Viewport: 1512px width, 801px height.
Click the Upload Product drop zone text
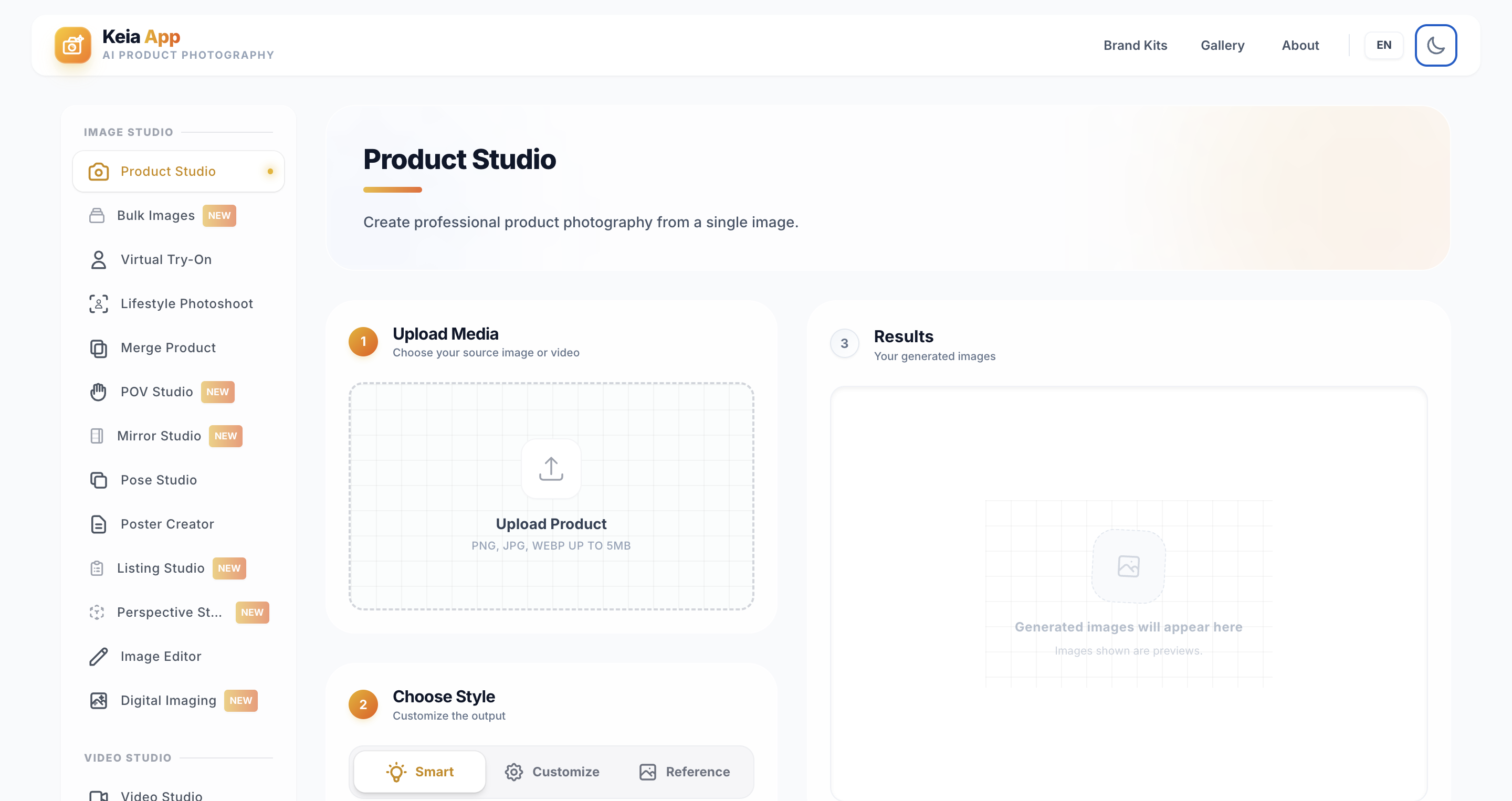point(551,524)
